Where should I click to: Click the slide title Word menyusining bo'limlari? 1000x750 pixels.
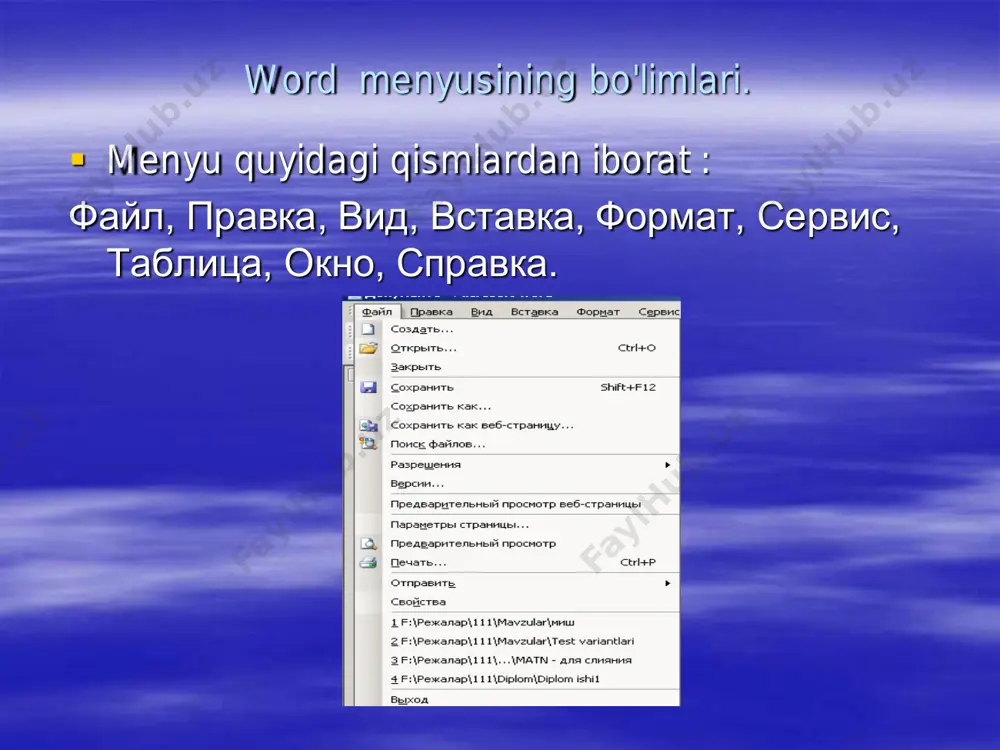pos(498,82)
